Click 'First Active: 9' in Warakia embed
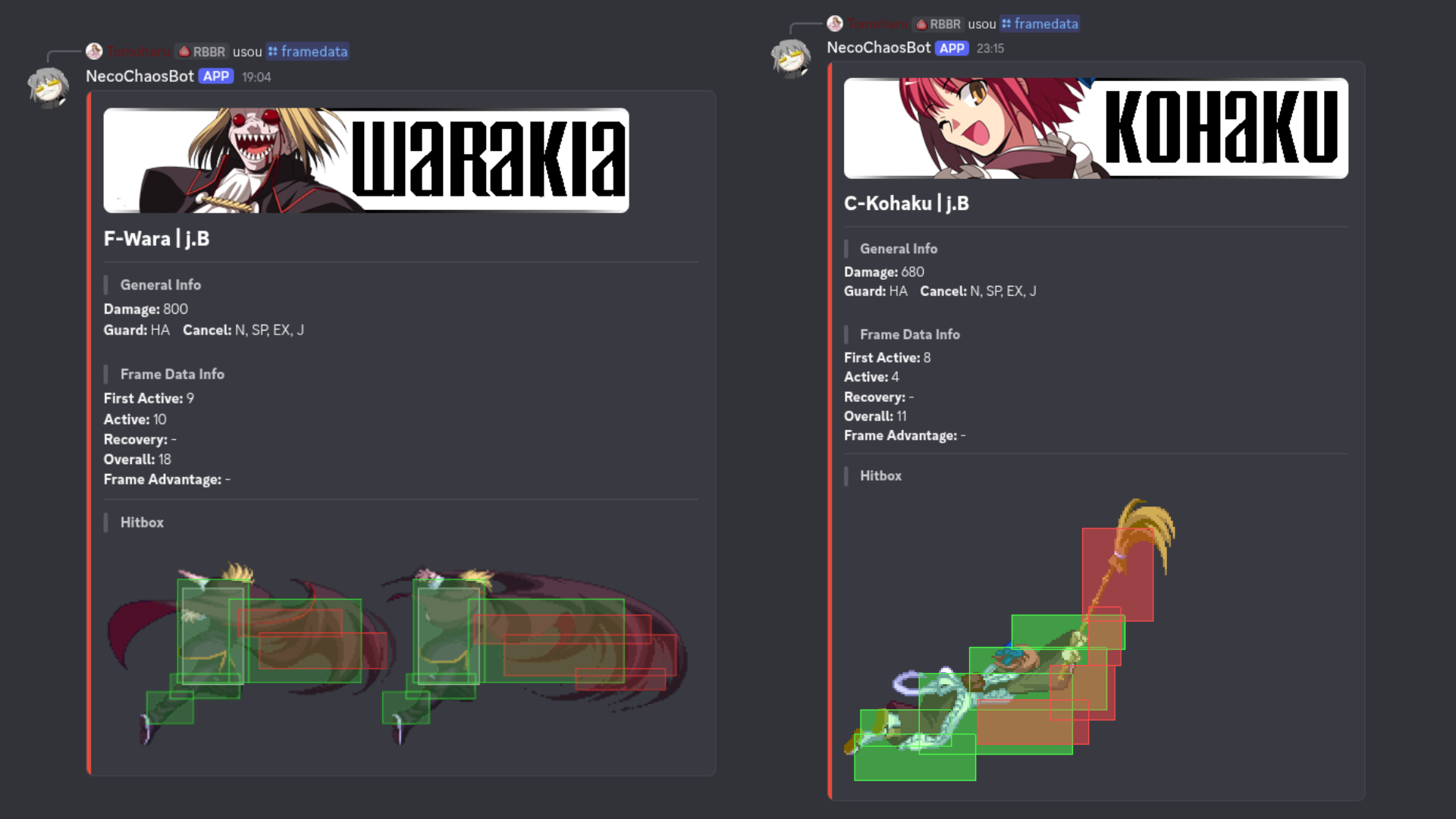 149,398
